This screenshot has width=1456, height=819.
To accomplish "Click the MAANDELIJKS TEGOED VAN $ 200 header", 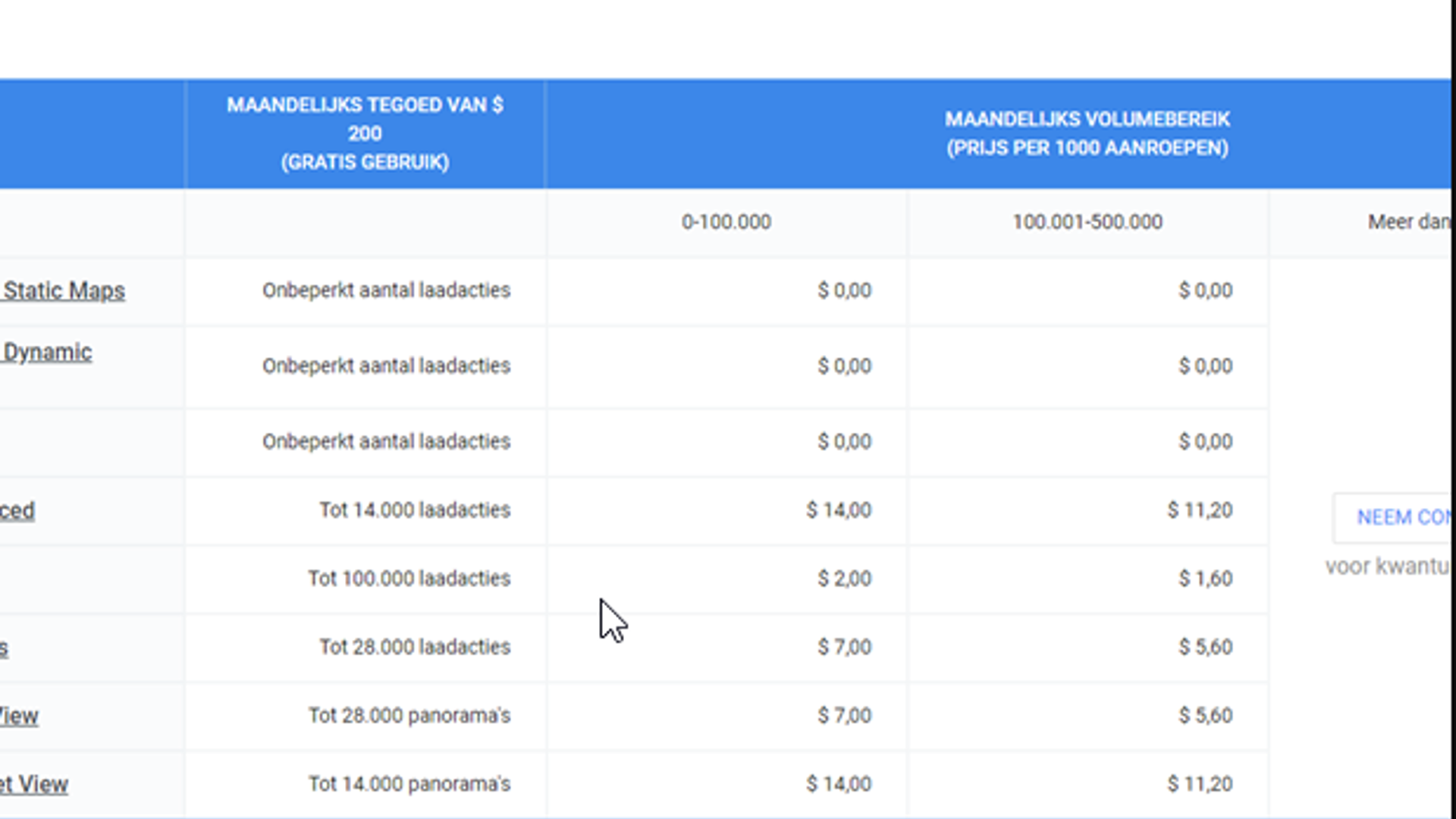I will pyautogui.click(x=365, y=133).
